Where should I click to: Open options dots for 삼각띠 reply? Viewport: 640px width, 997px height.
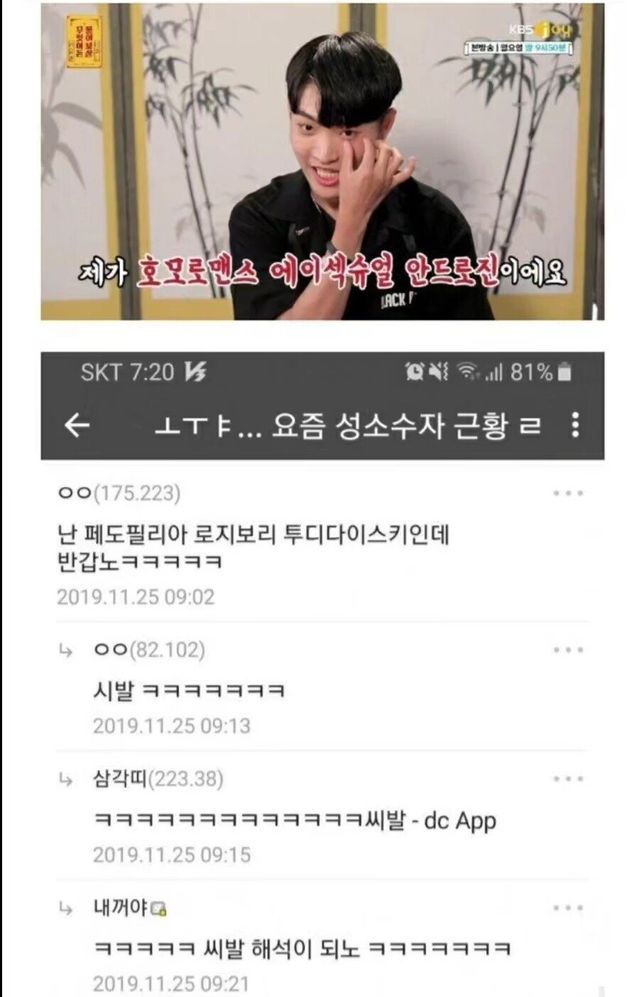568,779
